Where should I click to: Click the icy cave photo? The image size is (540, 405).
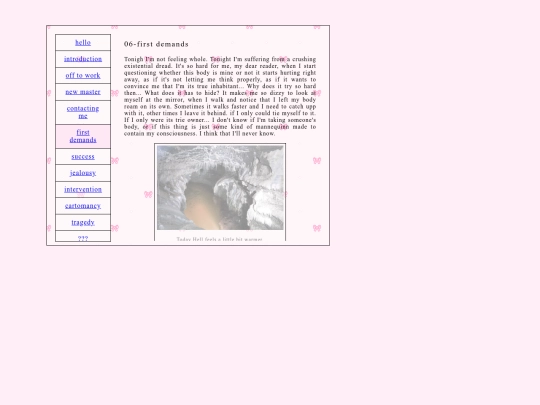[x=220, y=187]
